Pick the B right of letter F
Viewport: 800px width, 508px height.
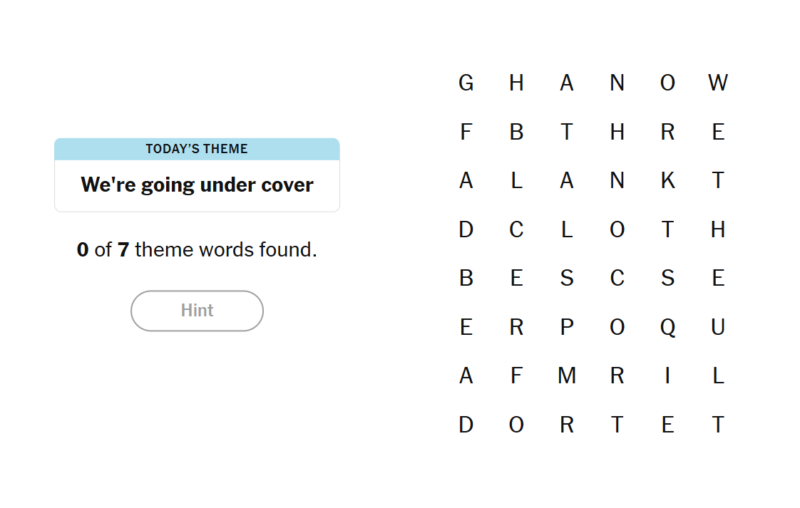pyautogui.click(x=516, y=132)
